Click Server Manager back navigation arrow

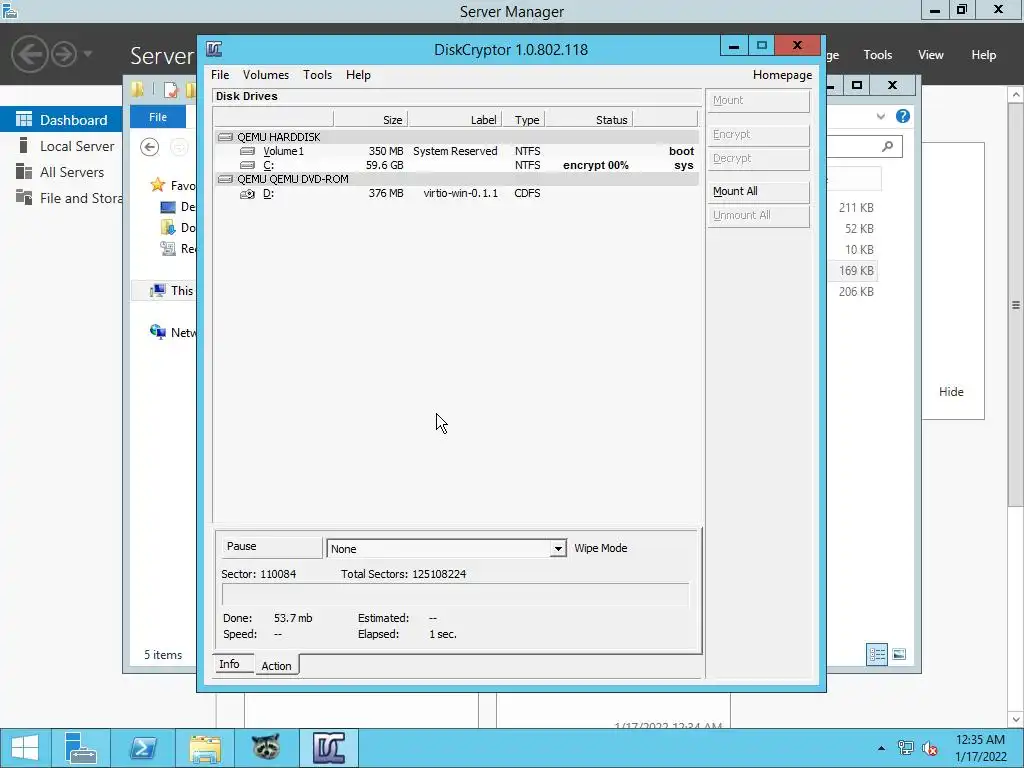30,54
